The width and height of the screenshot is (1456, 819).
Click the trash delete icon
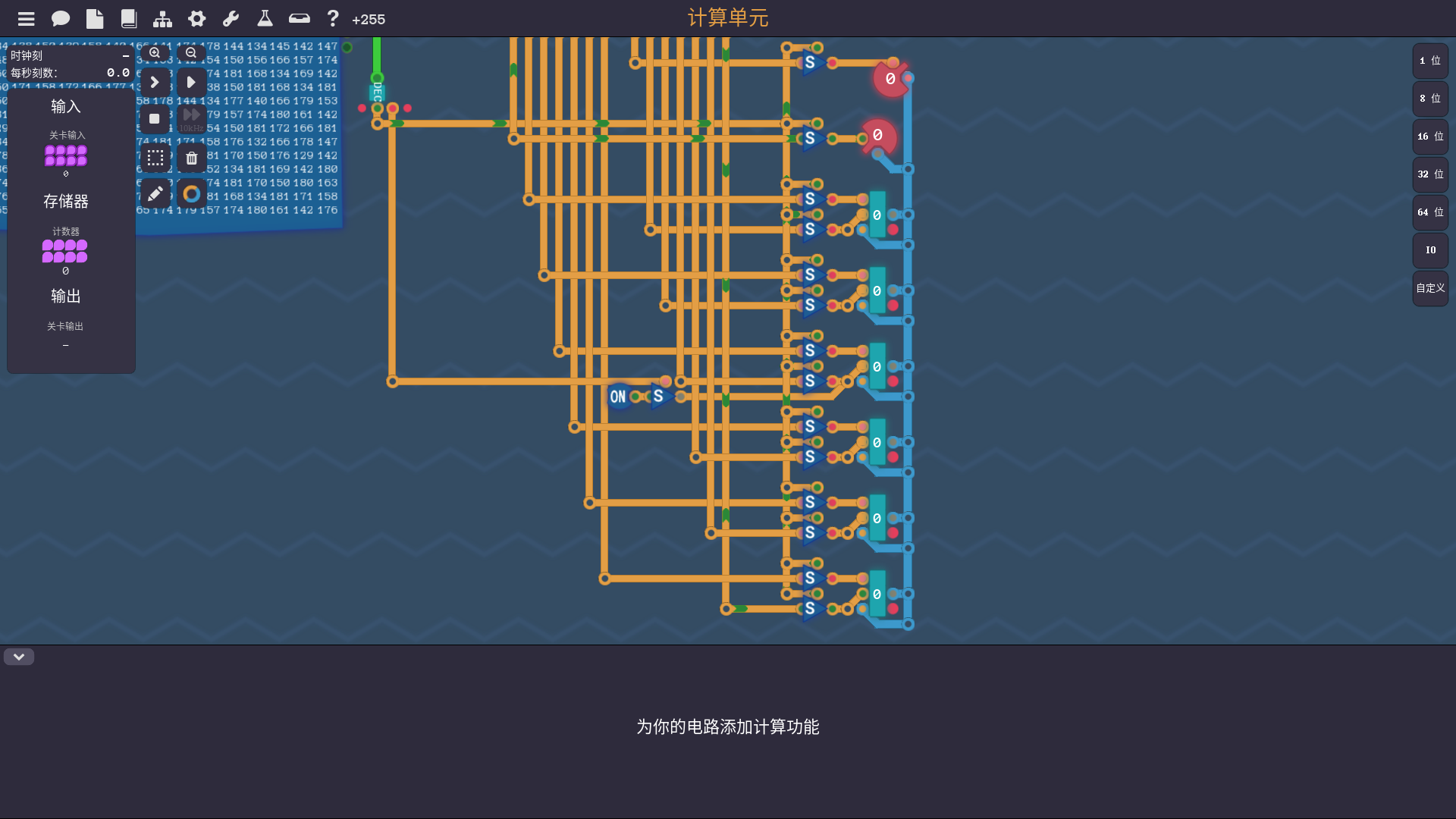(192, 158)
